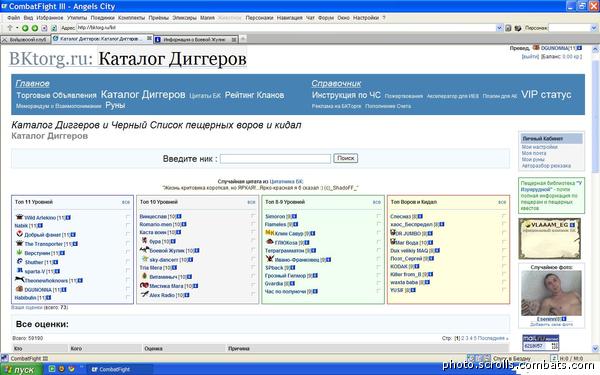Click the small arrow beside the gray up arrow

17,28
